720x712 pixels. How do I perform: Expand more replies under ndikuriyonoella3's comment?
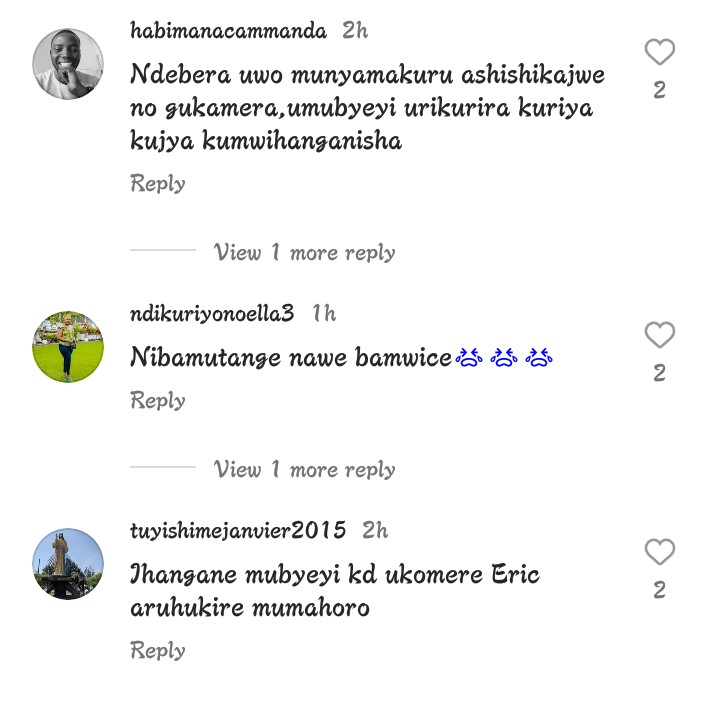click(x=304, y=469)
